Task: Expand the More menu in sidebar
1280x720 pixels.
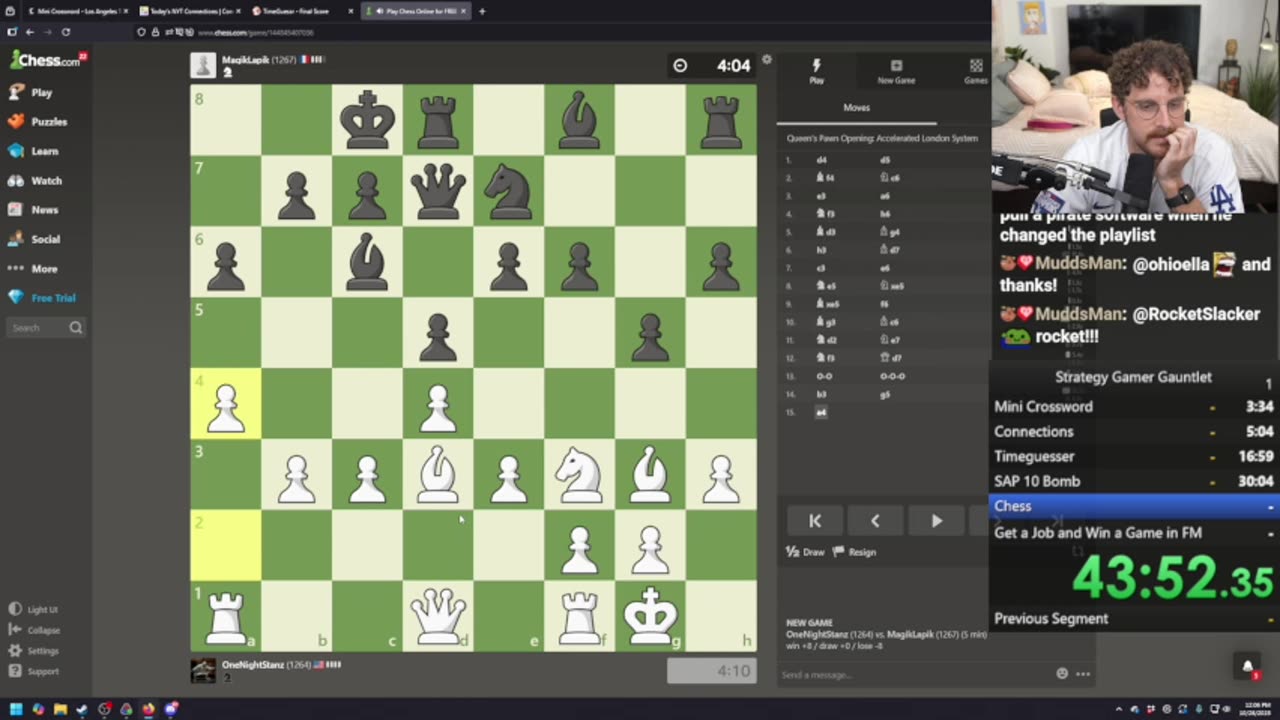Action: click(33, 268)
